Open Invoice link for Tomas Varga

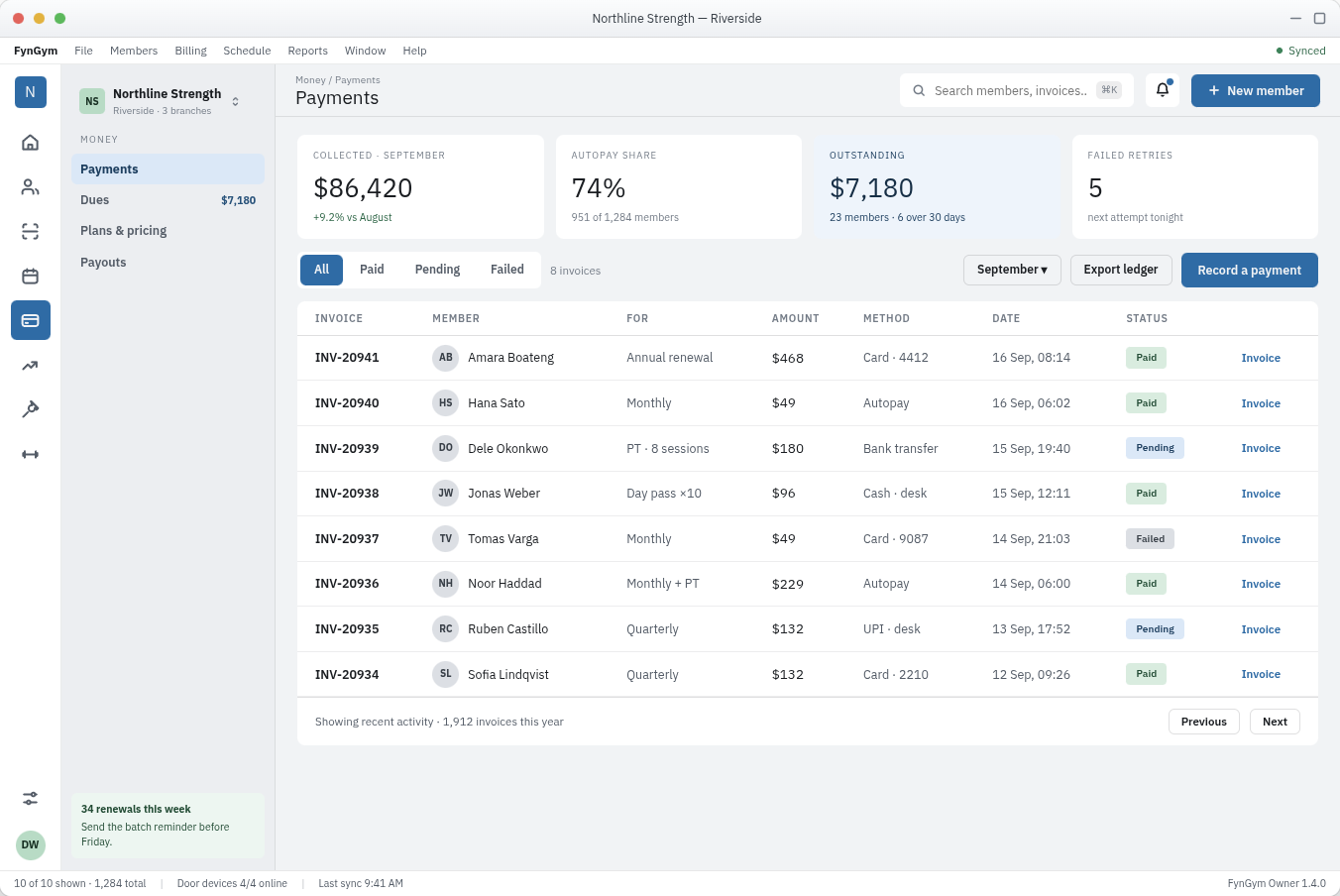tap(1261, 539)
